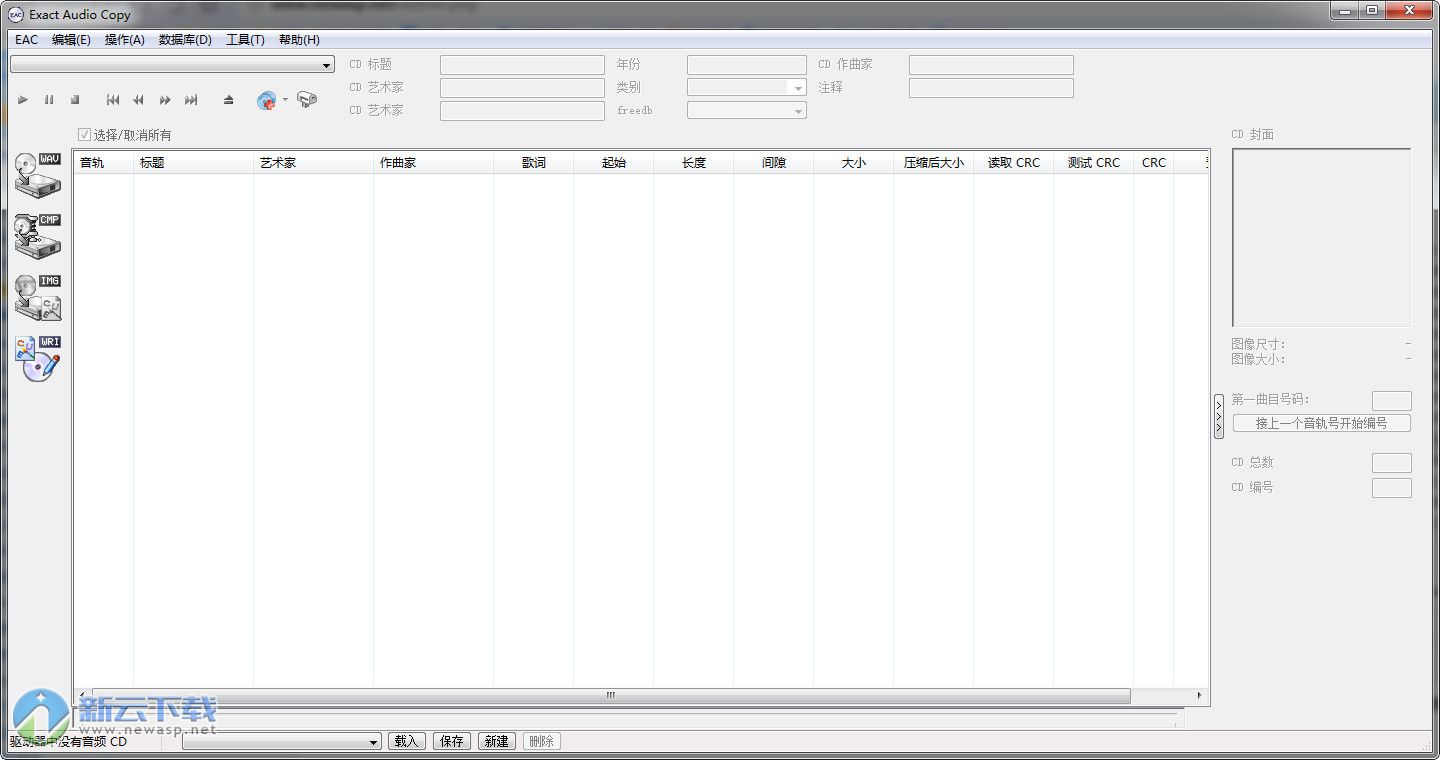1440x760 pixels.
Task: Sort by the 音轨 column header
Action: tap(103, 162)
